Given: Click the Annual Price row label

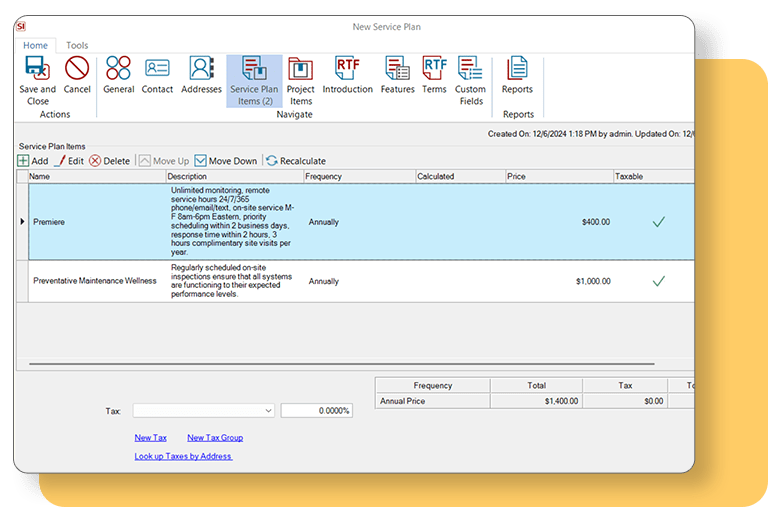Looking at the screenshot, I should (x=402, y=401).
